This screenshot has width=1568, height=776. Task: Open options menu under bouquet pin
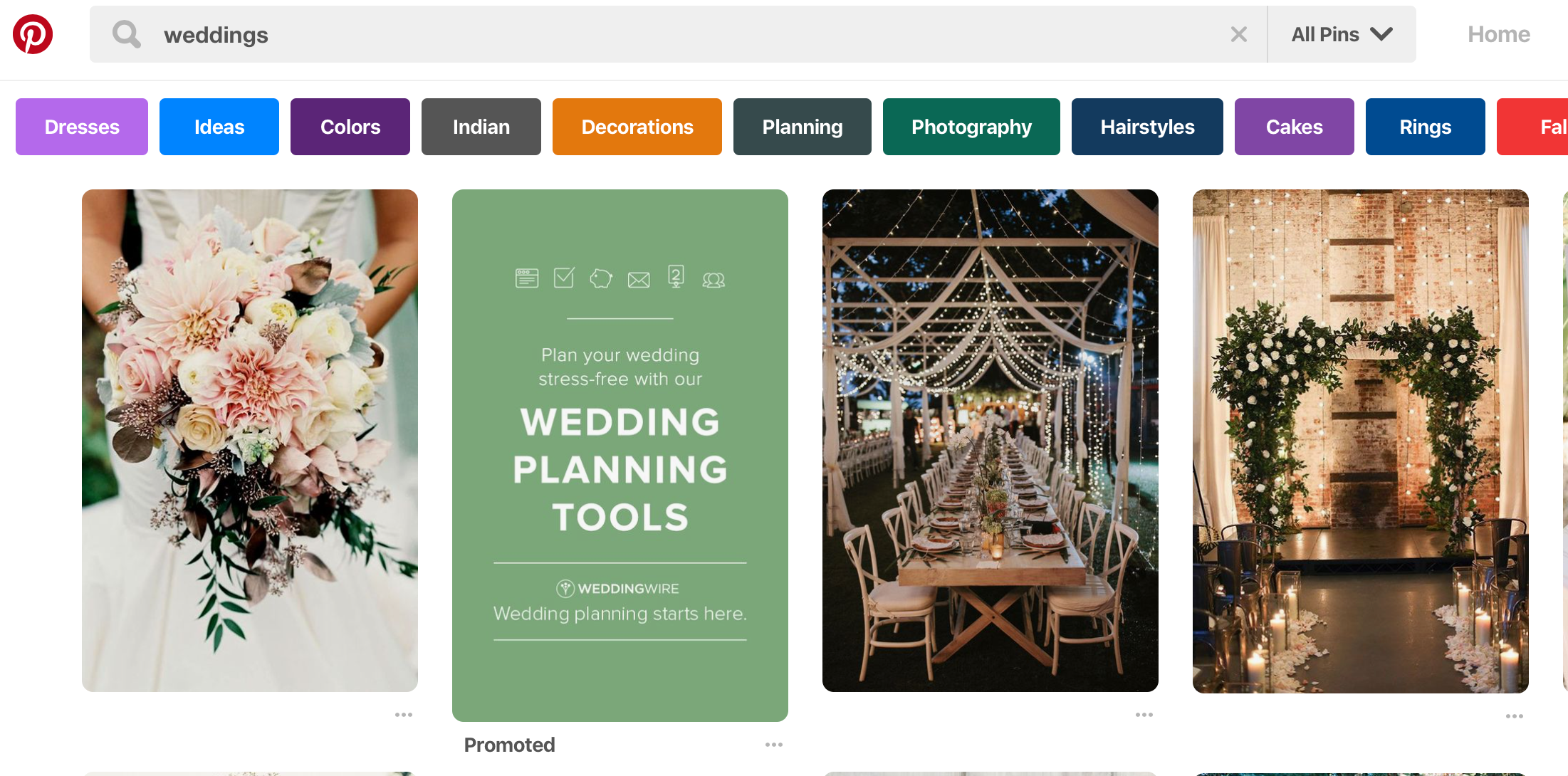tap(404, 715)
